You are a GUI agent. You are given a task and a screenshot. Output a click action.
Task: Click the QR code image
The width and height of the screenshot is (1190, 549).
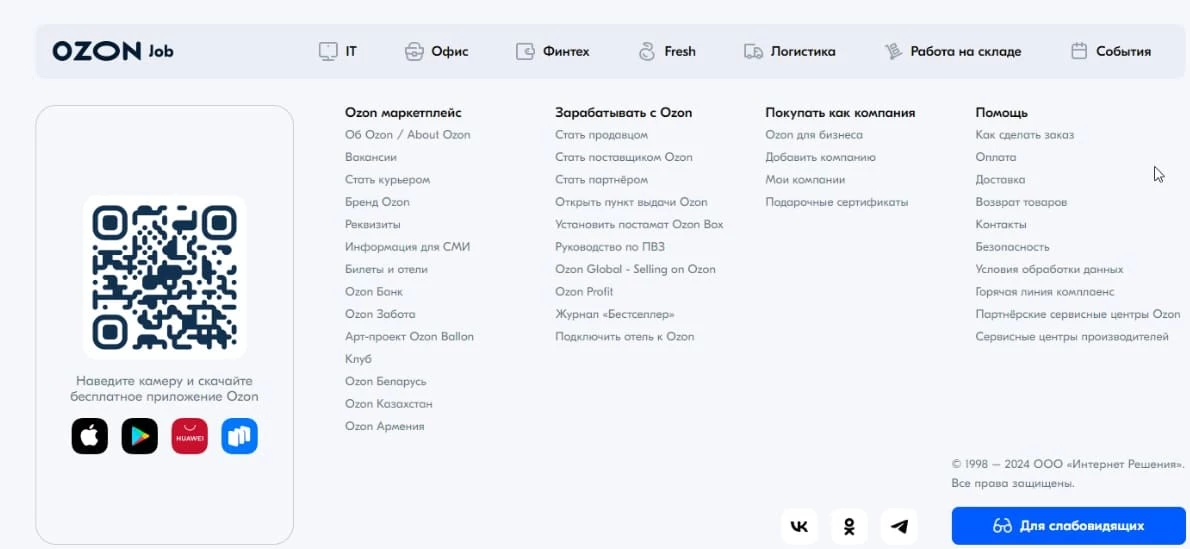(165, 277)
